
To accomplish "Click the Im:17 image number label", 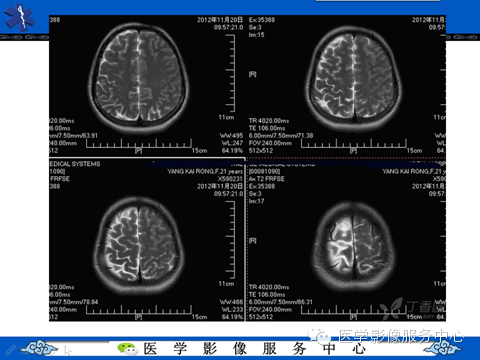I will [256, 201].
